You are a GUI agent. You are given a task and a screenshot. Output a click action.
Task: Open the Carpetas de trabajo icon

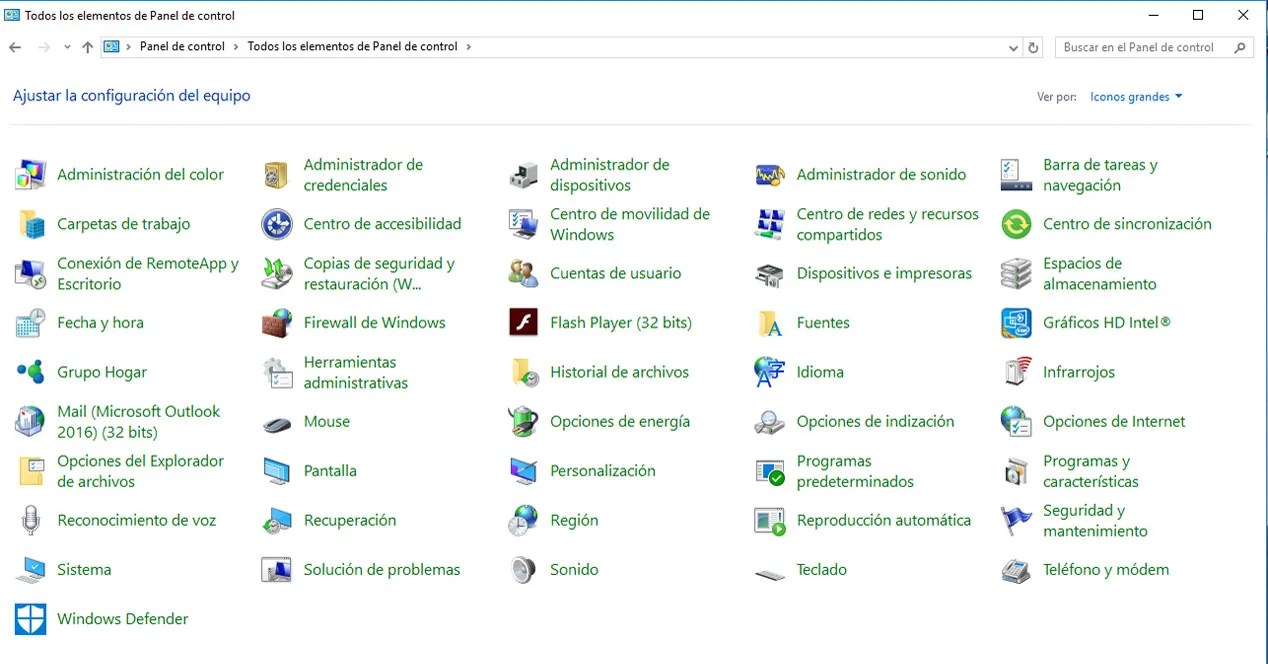[31, 224]
